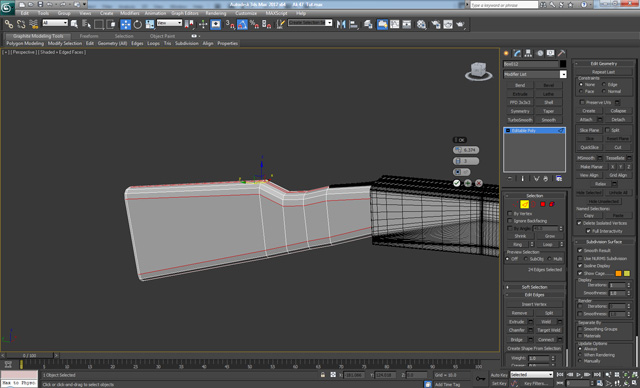This screenshot has height=388, width=640.
Task: Toggle Full Interactivity checkbox
Action: click(588, 231)
